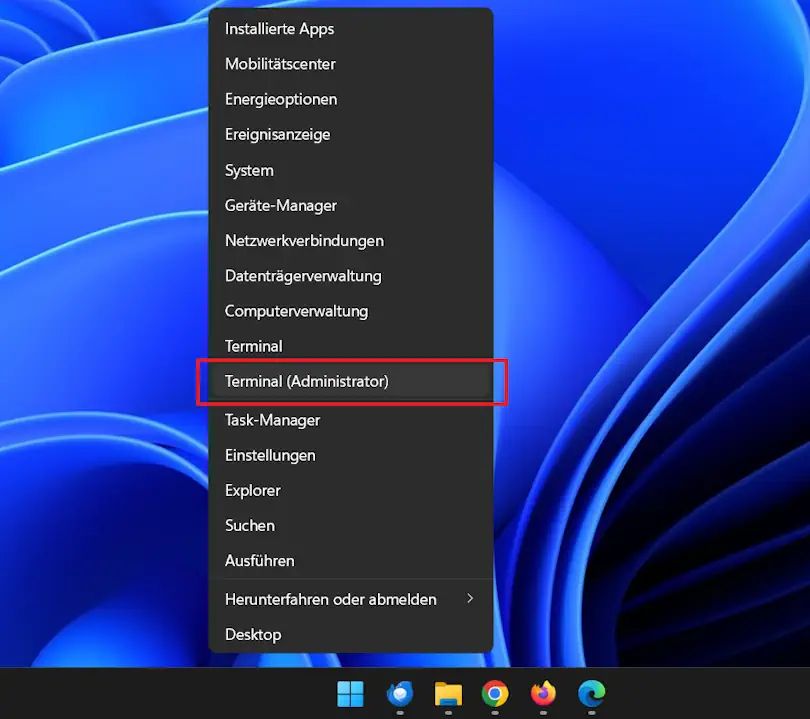Screen dimensions: 810x719
Task: Expand the Herunterfahren oder abmelden submenu
Action: [330, 599]
